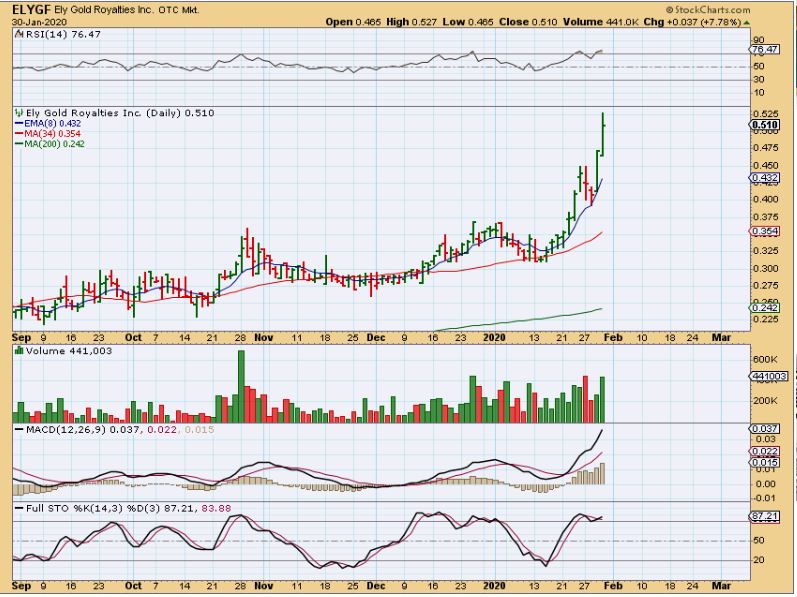797x597 pixels.
Task: Click the 0.015 histogram value tag on the MACD axis
Action: [x=764, y=462]
